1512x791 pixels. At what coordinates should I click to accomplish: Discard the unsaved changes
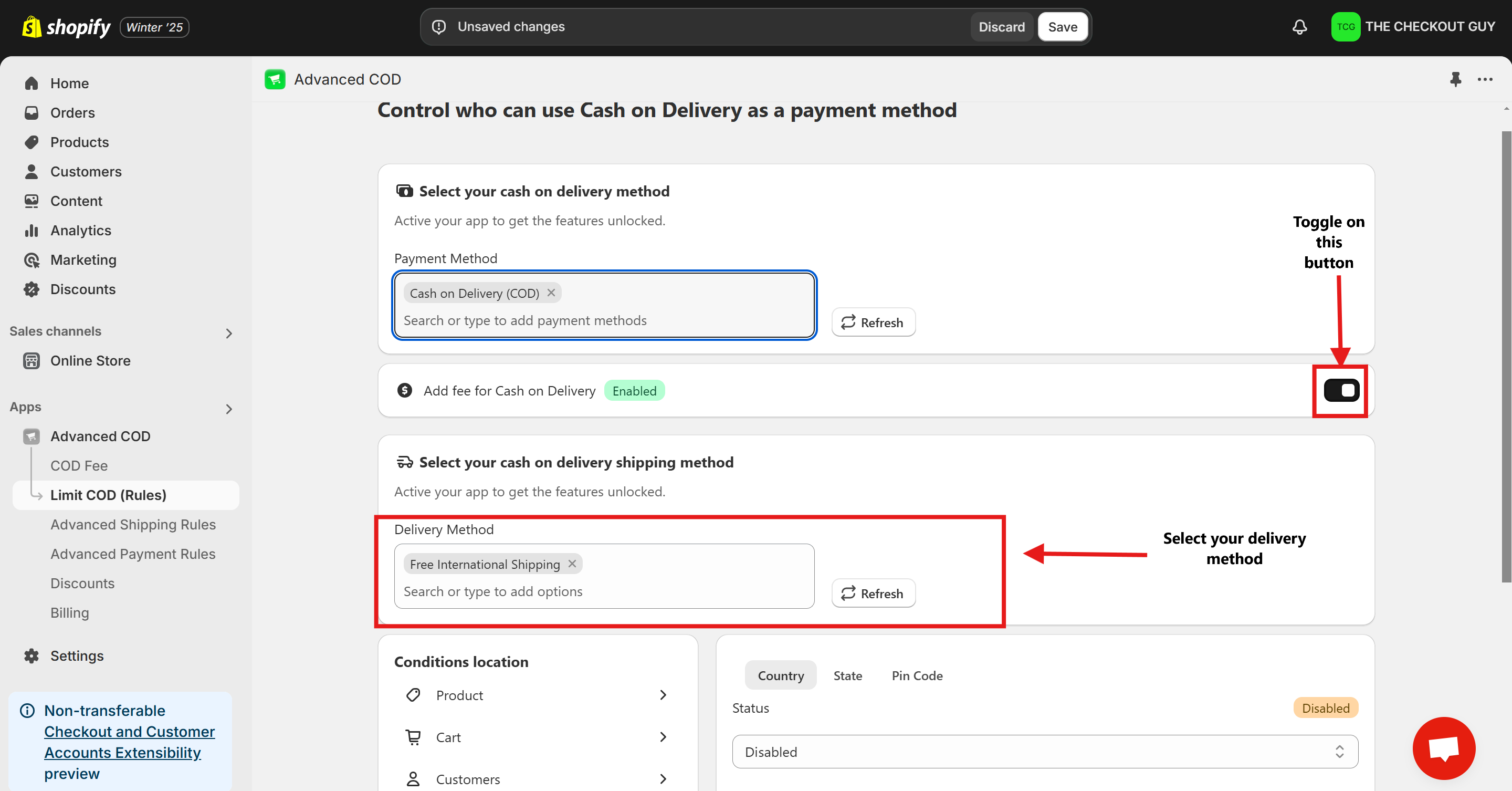pyautogui.click(x=1001, y=27)
